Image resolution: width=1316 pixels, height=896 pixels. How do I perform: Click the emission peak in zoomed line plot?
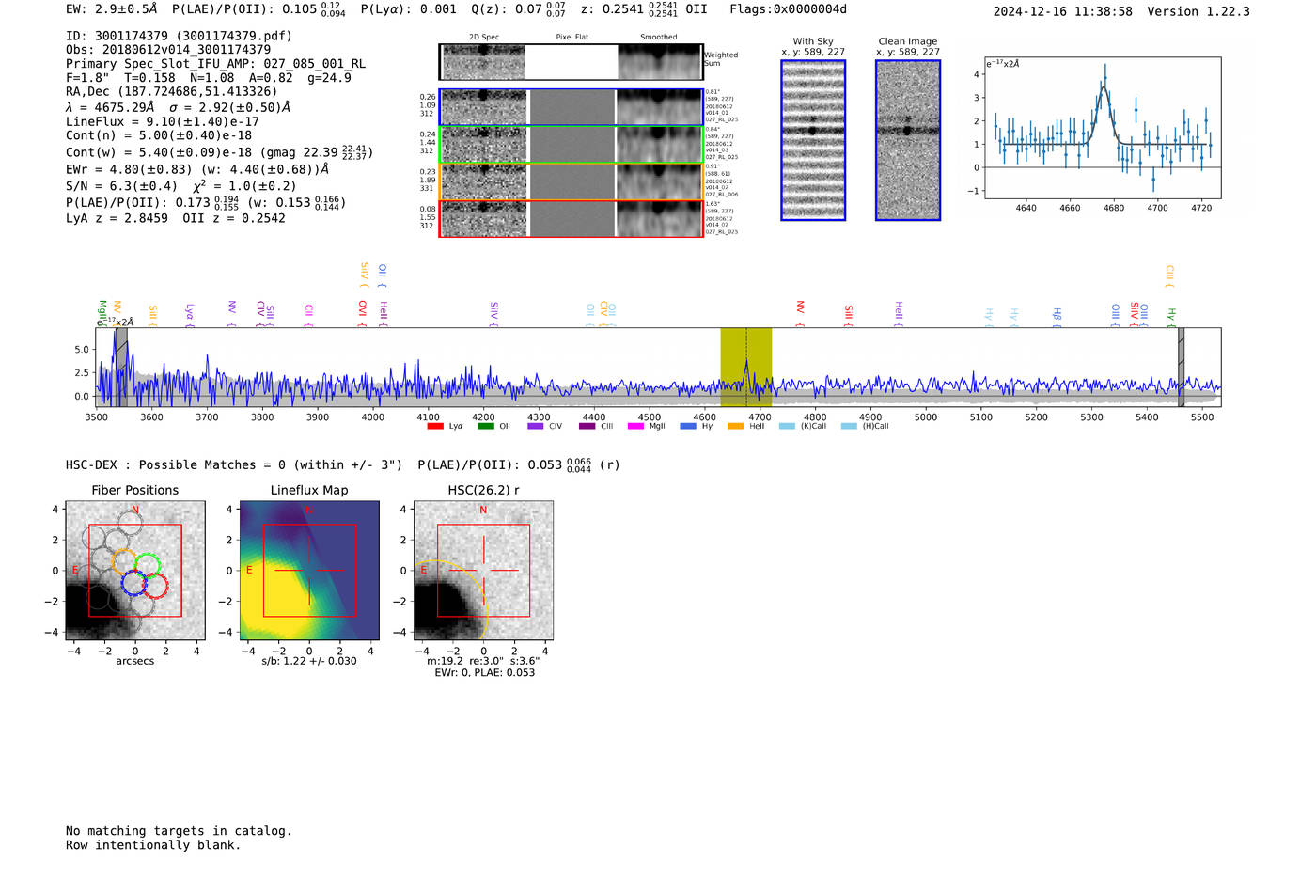click(x=1104, y=79)
